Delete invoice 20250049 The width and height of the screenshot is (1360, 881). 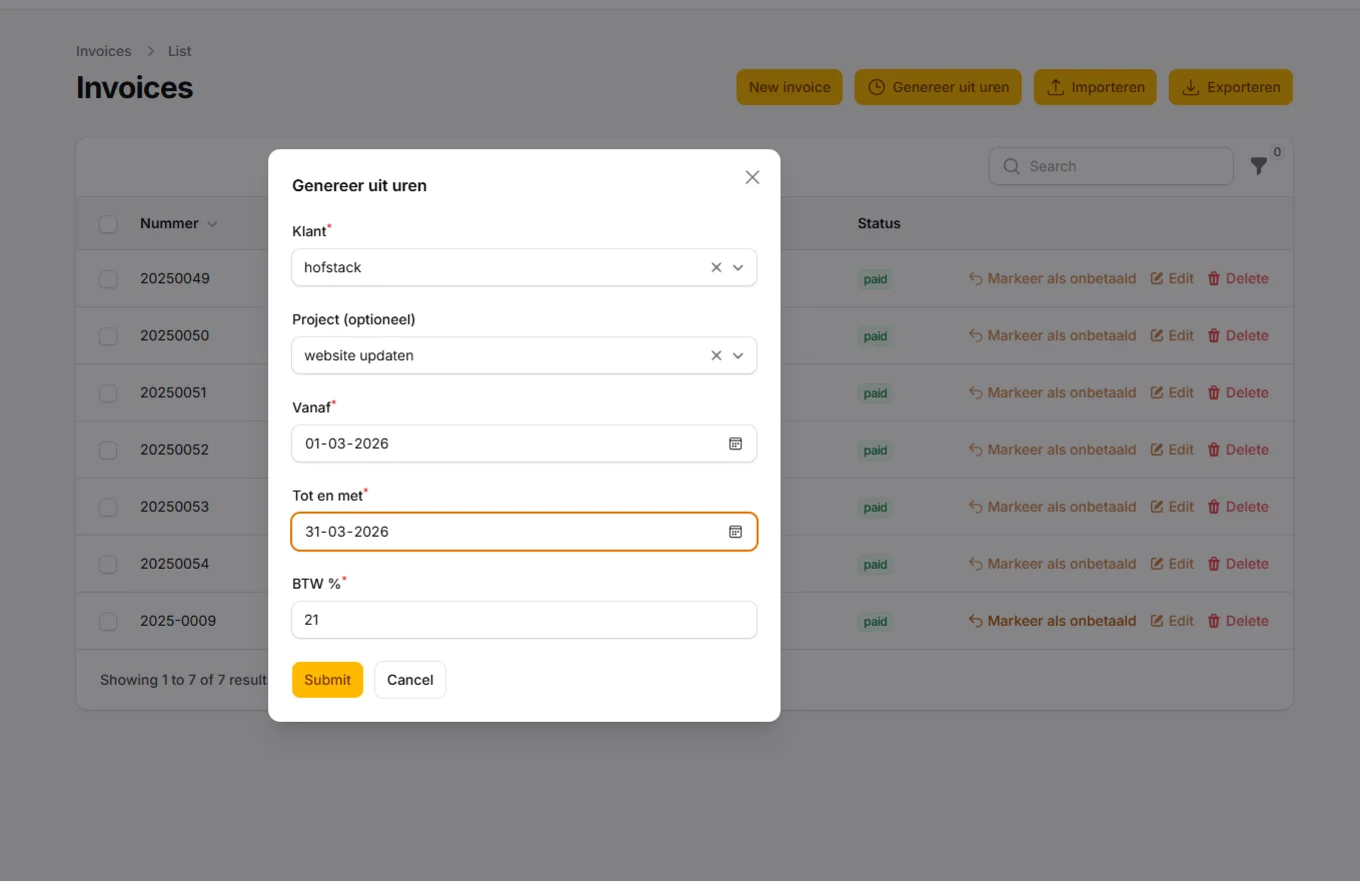click(x=1238, y=279)
